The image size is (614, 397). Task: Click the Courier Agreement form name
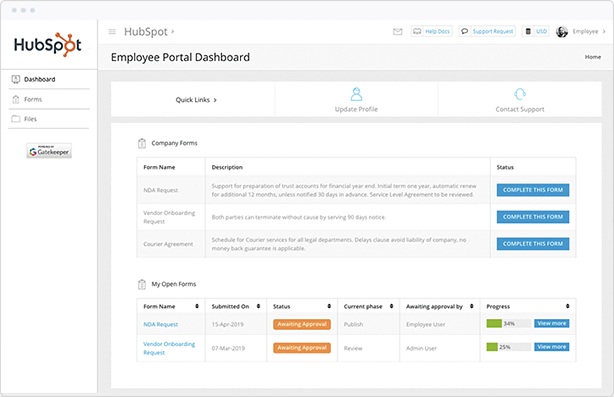pos(168,244)
